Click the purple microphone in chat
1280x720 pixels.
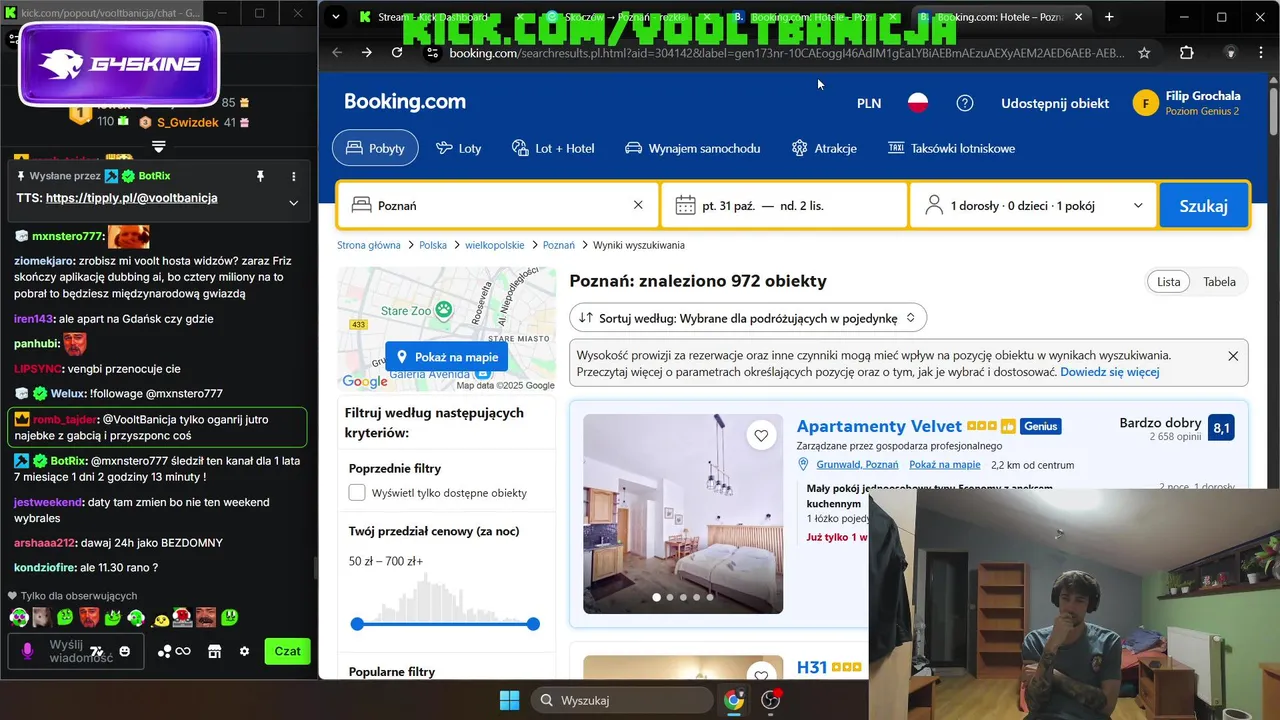28,651
